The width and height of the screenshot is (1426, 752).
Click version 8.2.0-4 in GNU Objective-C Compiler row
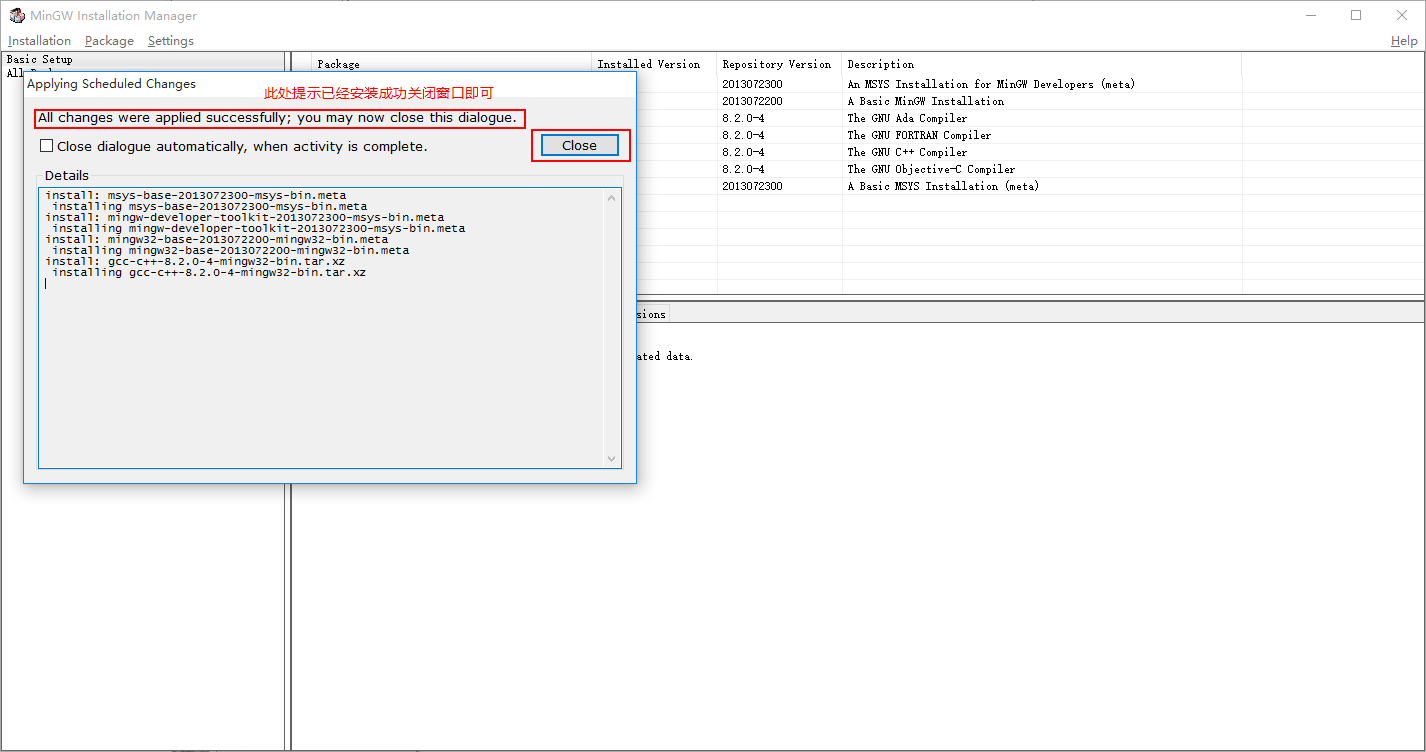743,169
